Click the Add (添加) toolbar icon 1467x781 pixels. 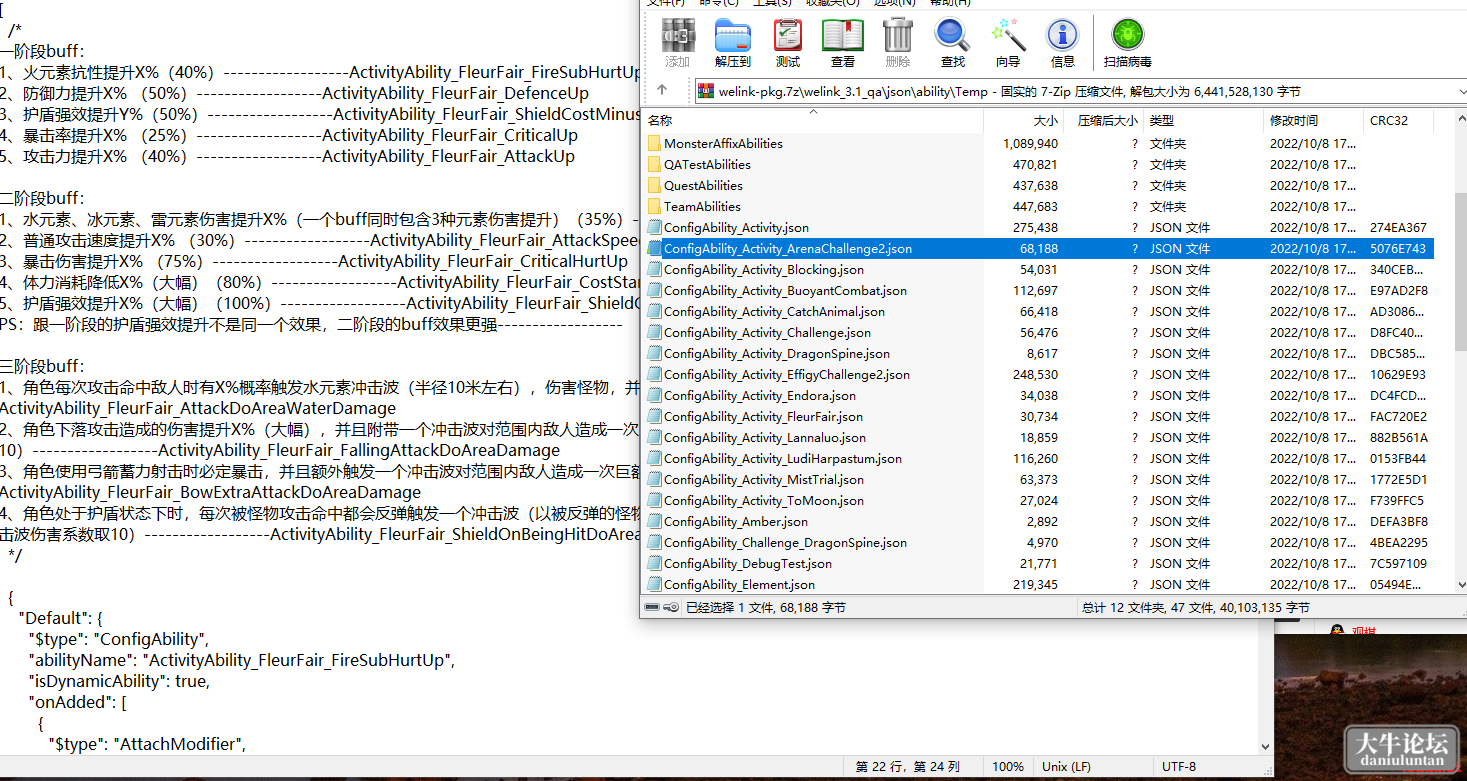[678, 42]
